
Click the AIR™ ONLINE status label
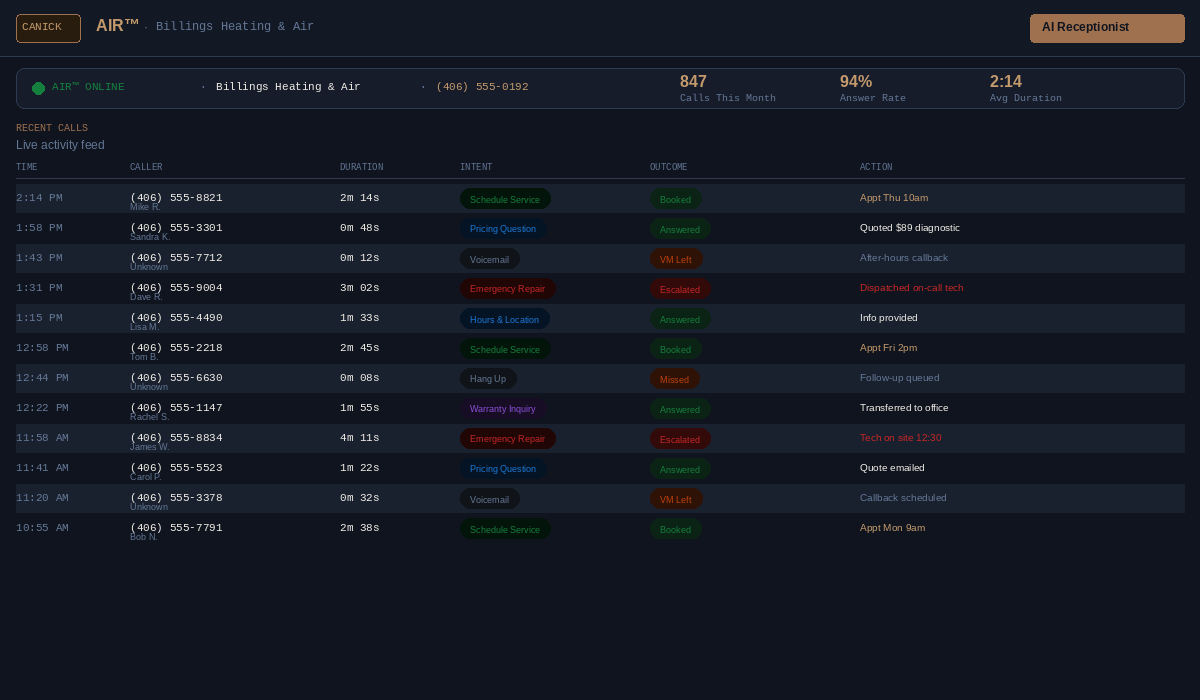click(88, 87)
